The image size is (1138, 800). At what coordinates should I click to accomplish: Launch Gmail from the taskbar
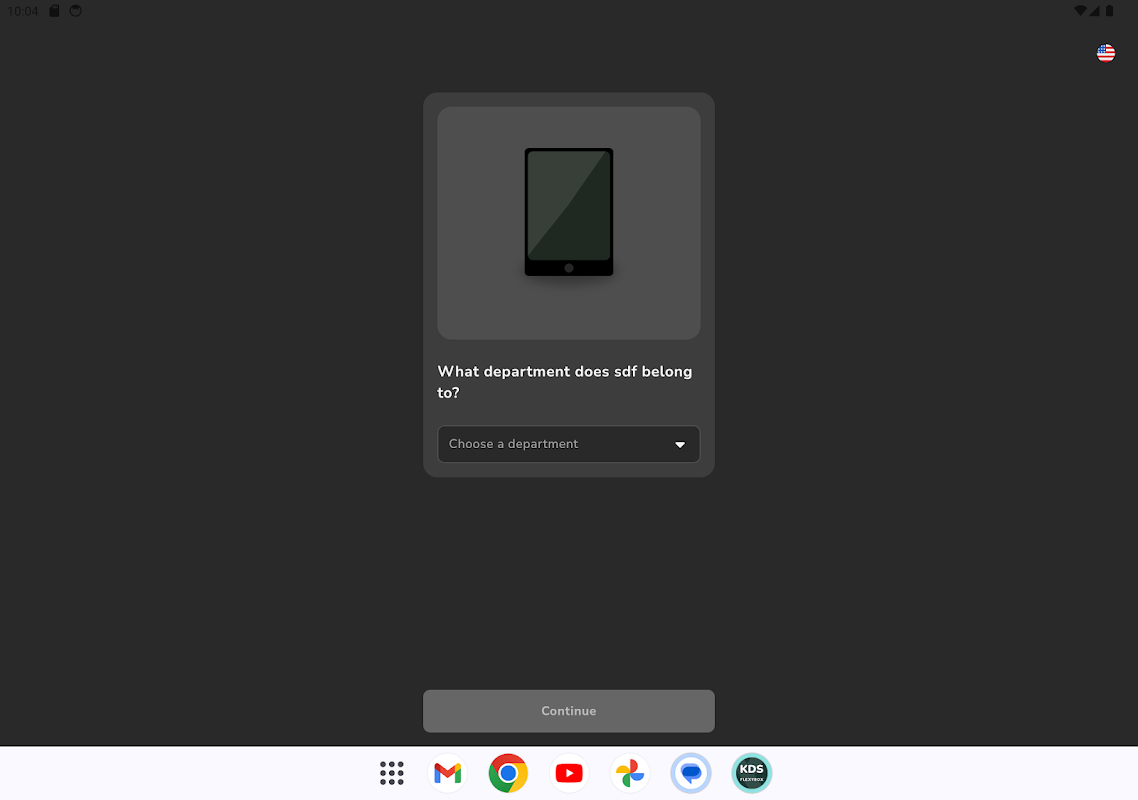point(447,773)
